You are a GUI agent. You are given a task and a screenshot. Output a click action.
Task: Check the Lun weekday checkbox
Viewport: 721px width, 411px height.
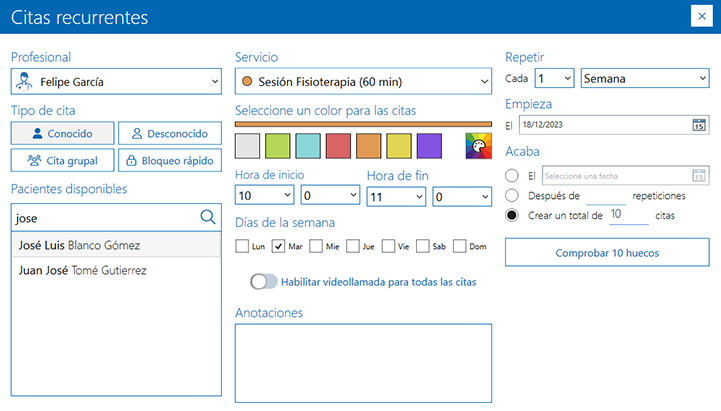click(241, 246)
